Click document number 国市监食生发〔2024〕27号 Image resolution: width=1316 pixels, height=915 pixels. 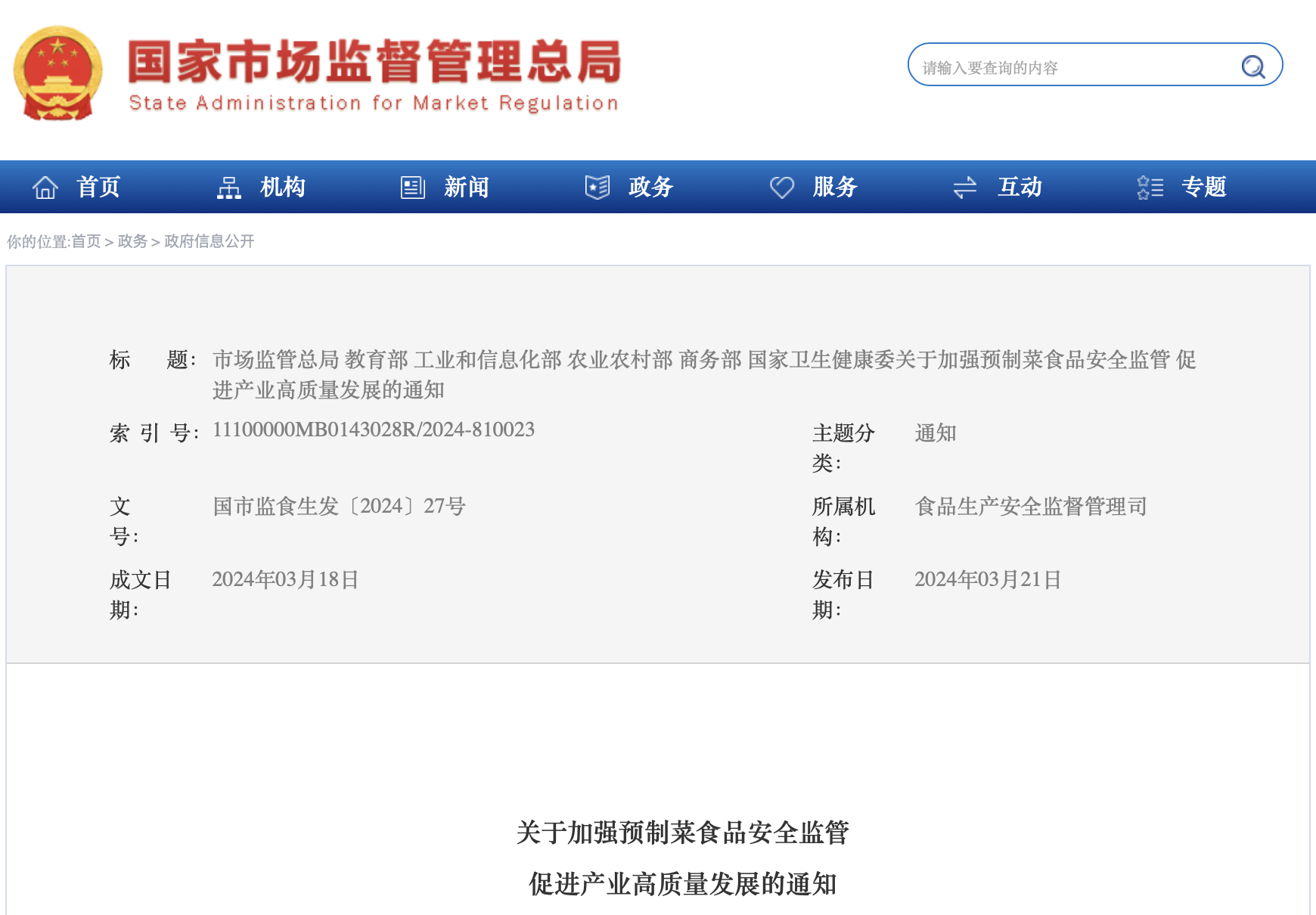[339, 506]
